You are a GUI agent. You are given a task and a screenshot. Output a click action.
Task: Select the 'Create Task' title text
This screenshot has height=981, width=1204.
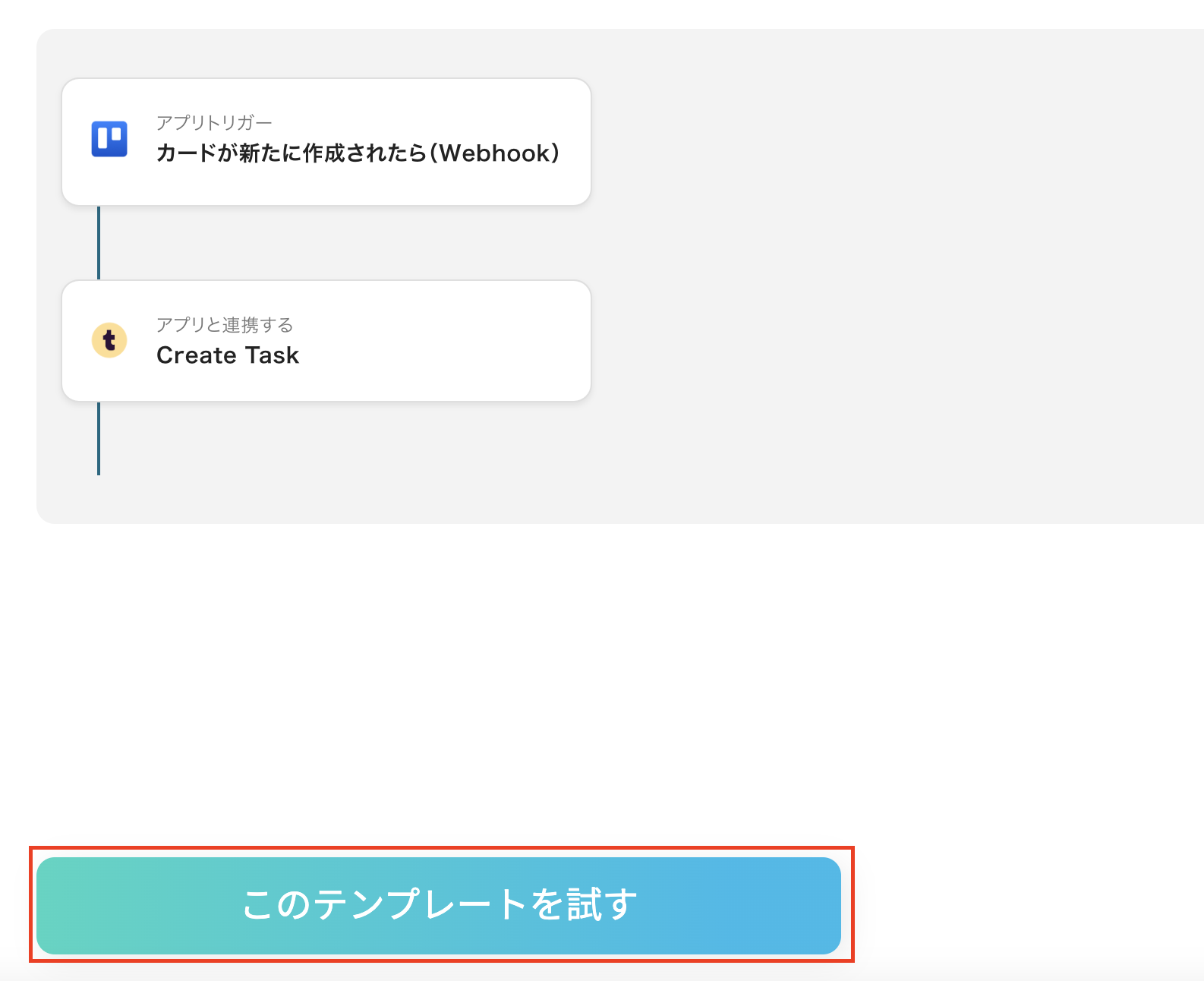pyautogui.click(x=228, y=355)
